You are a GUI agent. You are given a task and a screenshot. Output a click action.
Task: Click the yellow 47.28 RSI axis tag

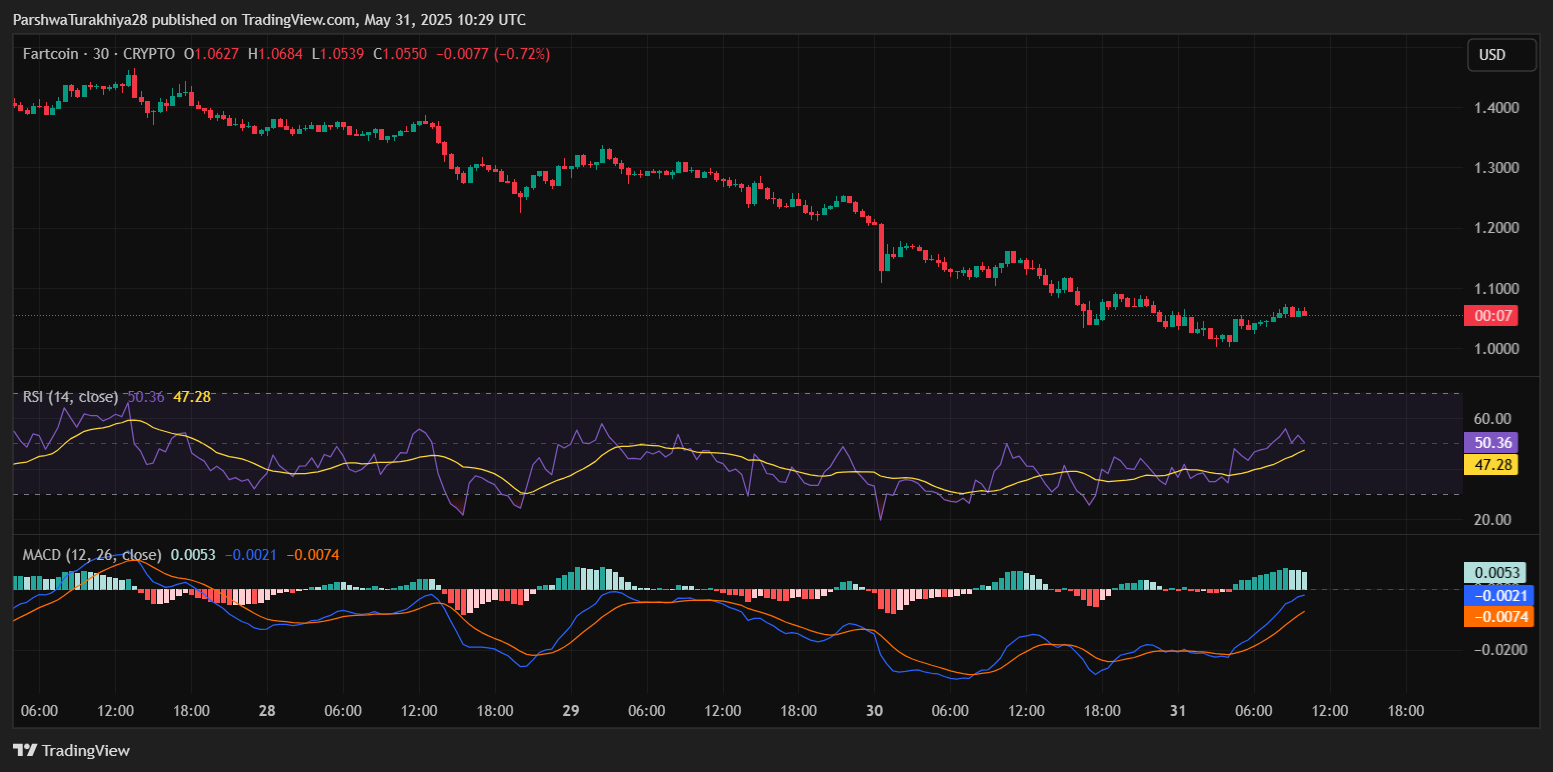[1490, 464]
